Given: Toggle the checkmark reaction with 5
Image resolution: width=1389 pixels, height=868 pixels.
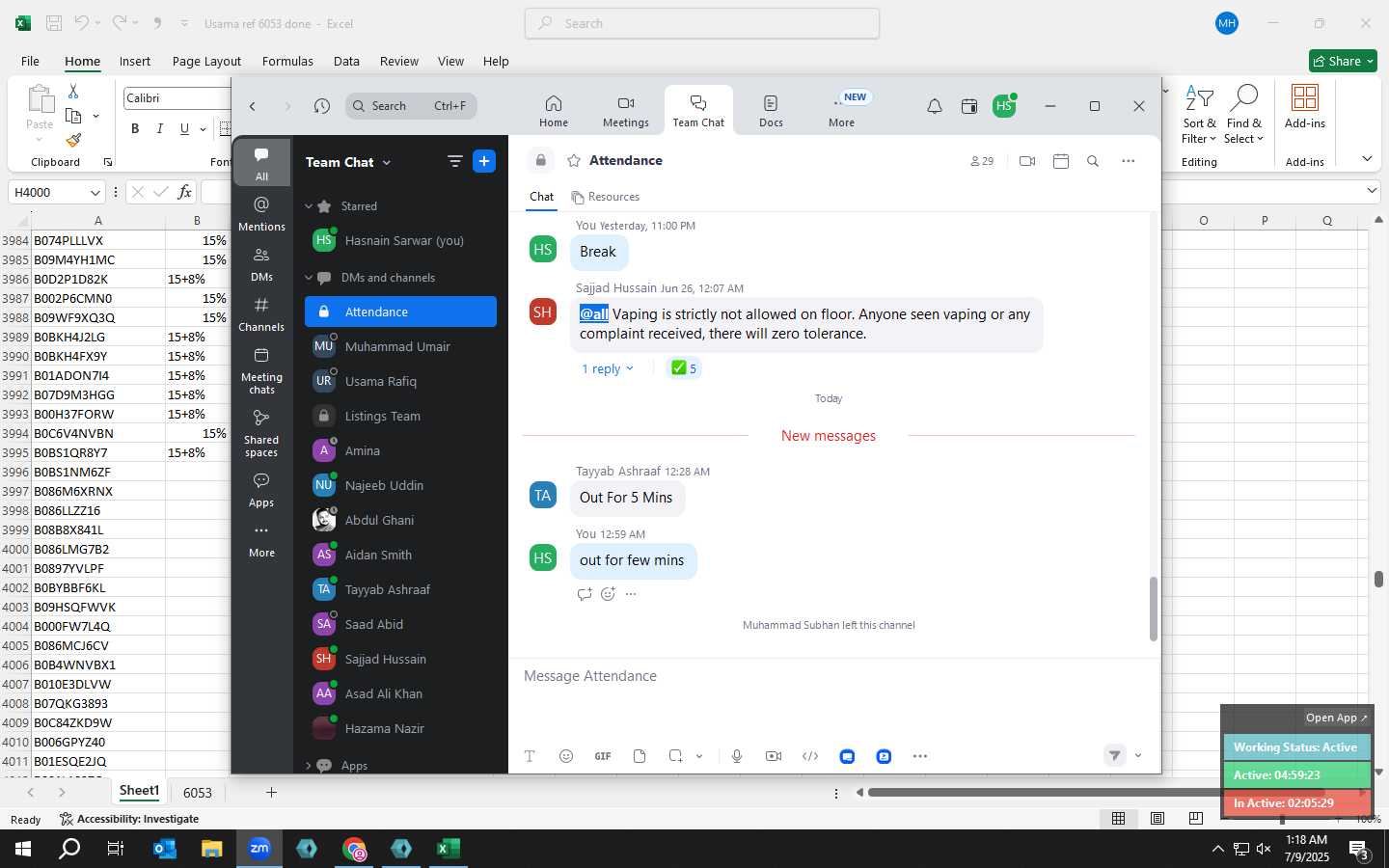Looking at the screenshot, I should click(x=683, y=367).
